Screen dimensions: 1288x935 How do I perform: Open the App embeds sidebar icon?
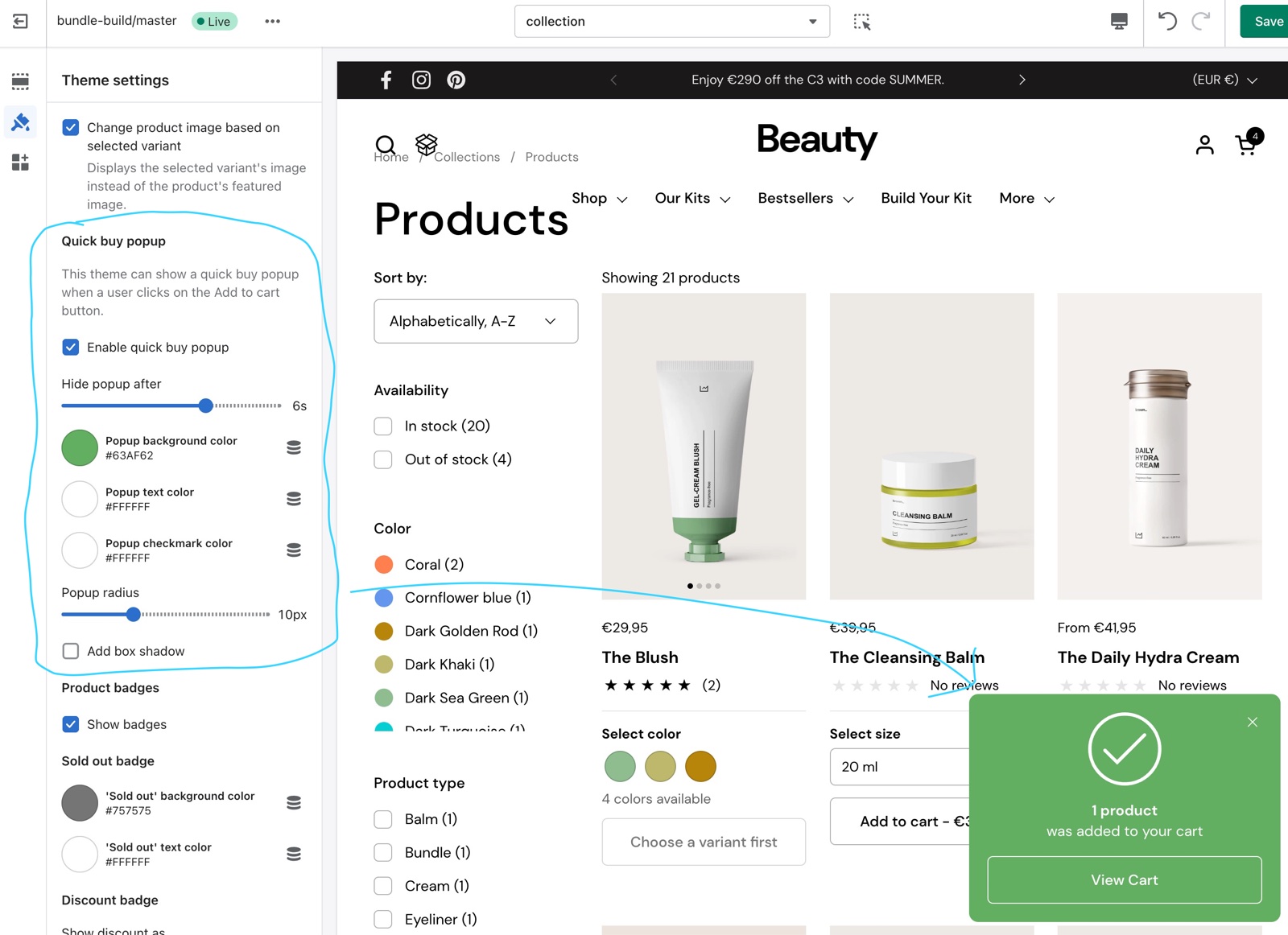point(21,163)
